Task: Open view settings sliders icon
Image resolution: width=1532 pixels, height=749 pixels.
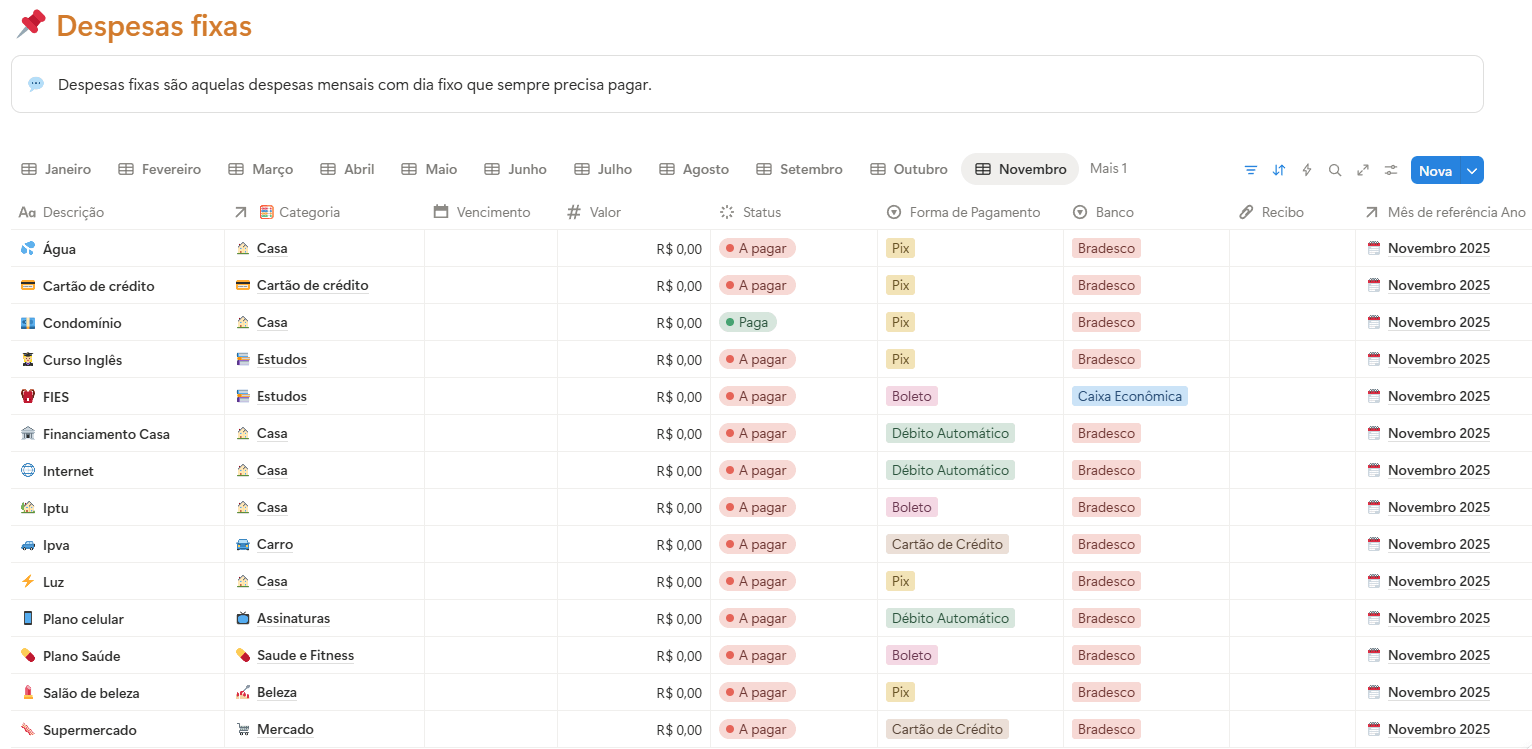Action: (1390, 170)
